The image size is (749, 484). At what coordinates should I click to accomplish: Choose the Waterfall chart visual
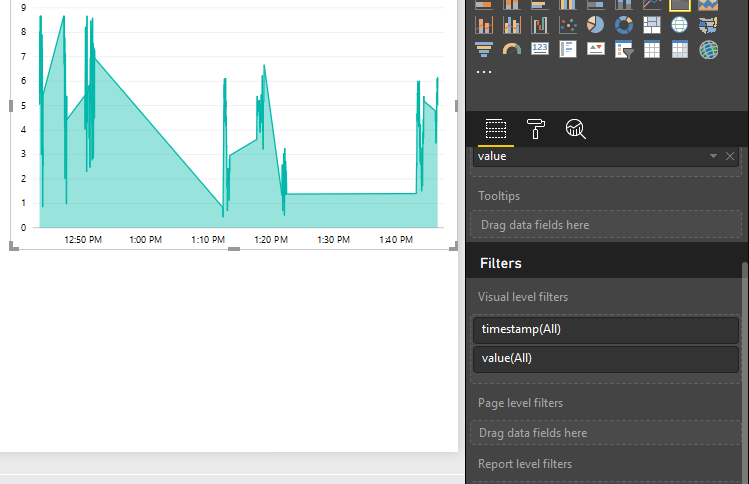[x=540, y=25]
